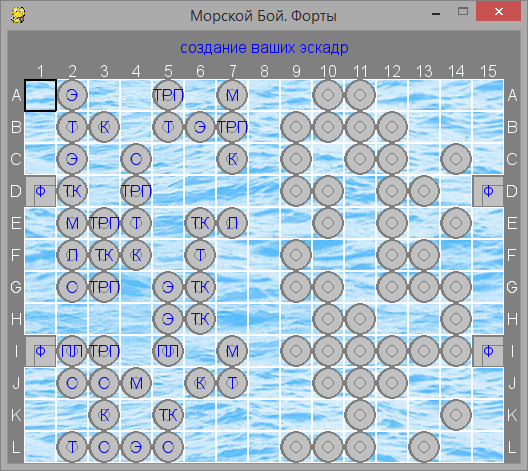This screenshot has height=471, width=528.
Task: Click the blank piece at K14
Action: (456, 415)
